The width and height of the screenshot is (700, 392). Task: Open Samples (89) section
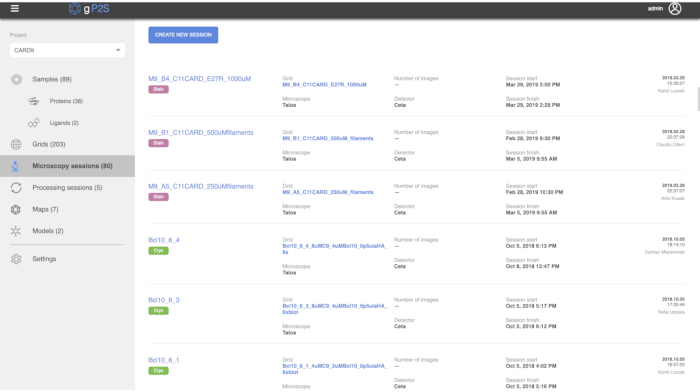click(x=52, y=79)
